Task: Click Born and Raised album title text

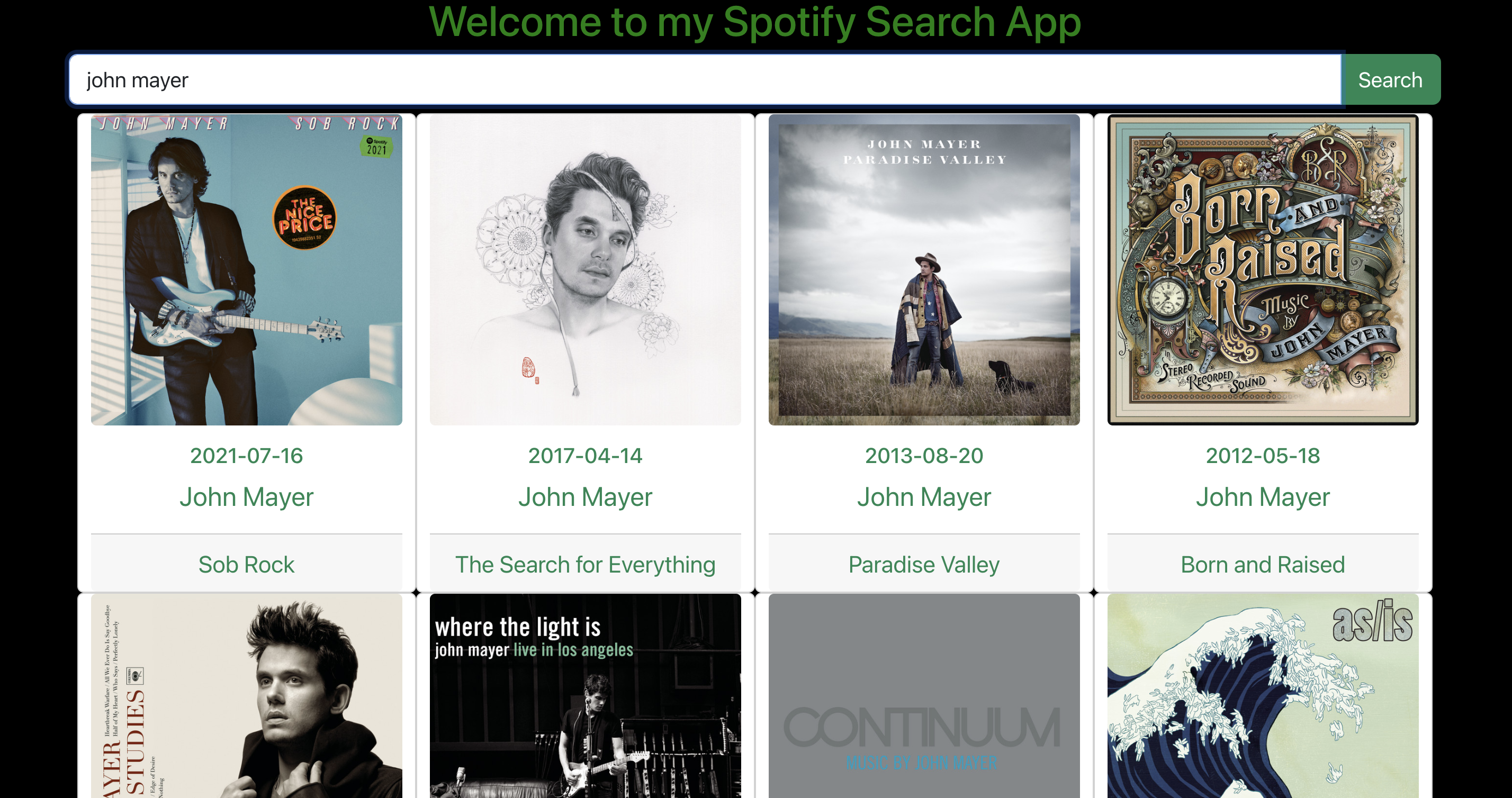Action: click(x=1262, y=563)
